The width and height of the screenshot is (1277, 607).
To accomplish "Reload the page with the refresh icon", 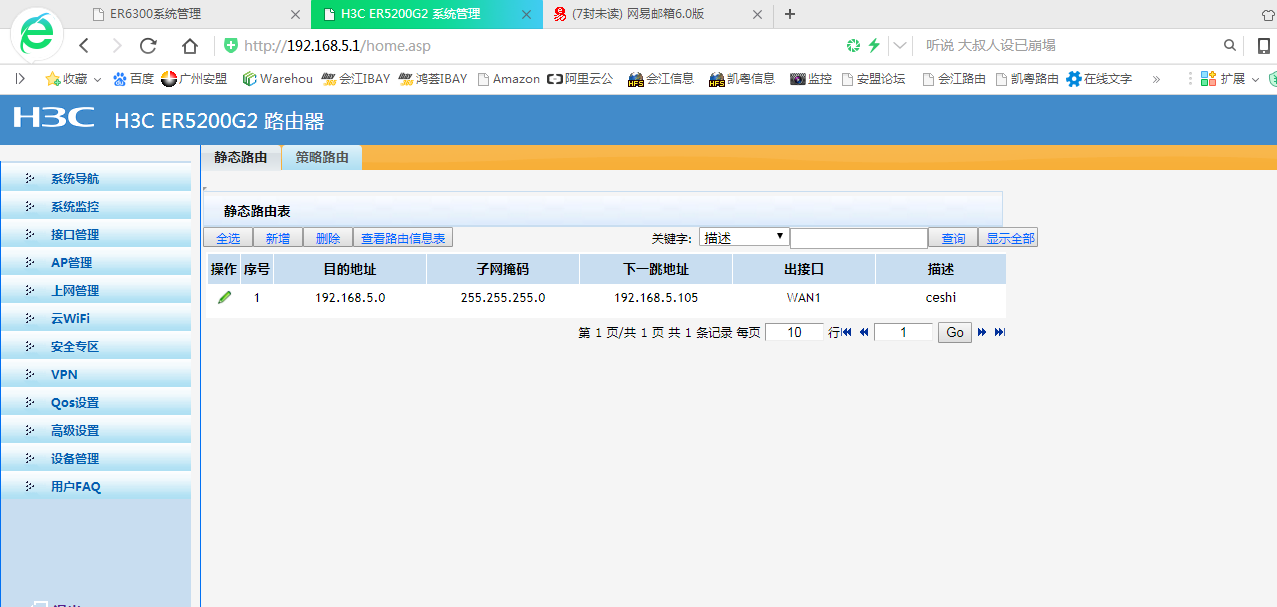I will (149, 46).
